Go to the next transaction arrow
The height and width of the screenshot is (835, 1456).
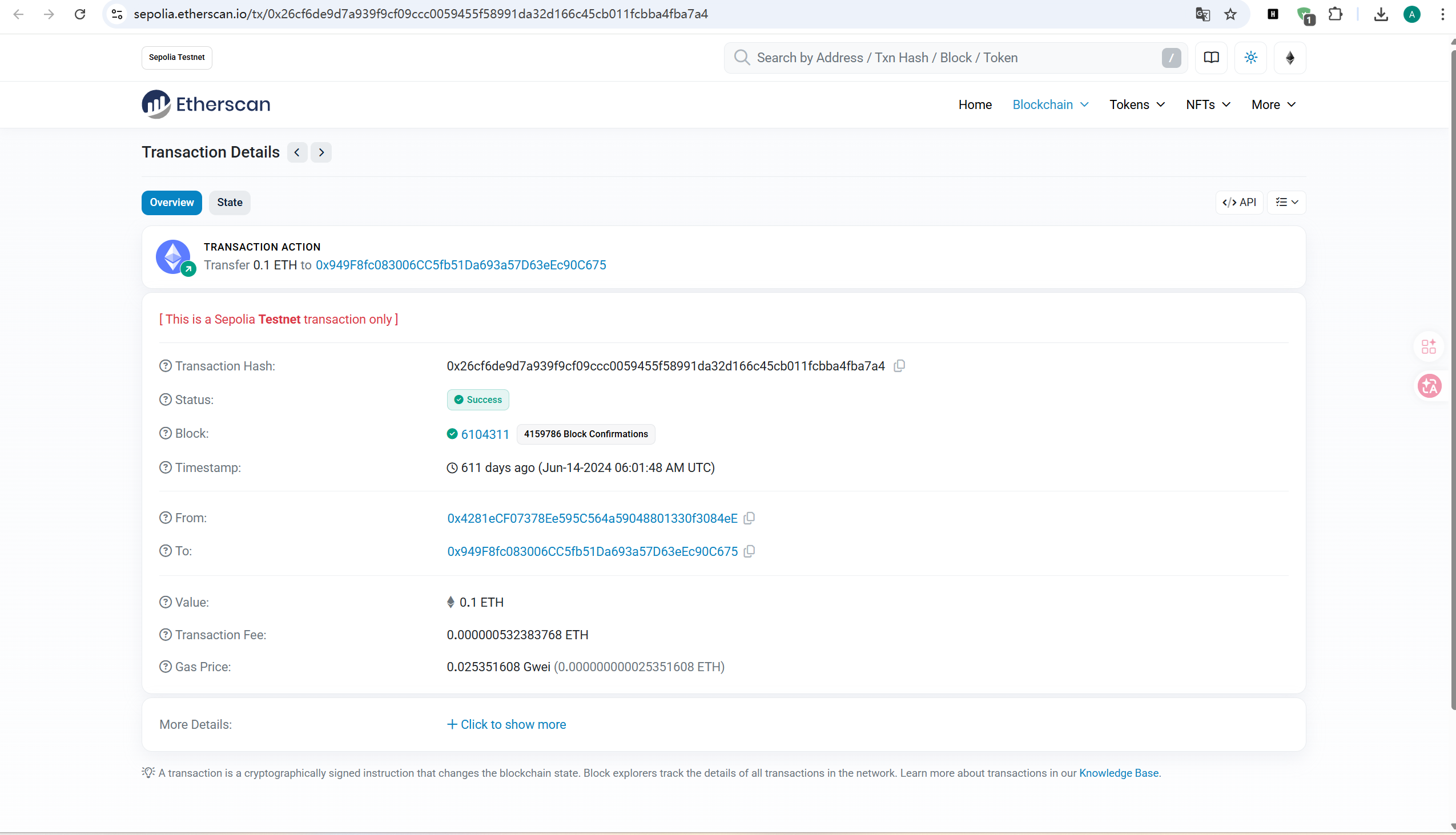pos(321,152)
